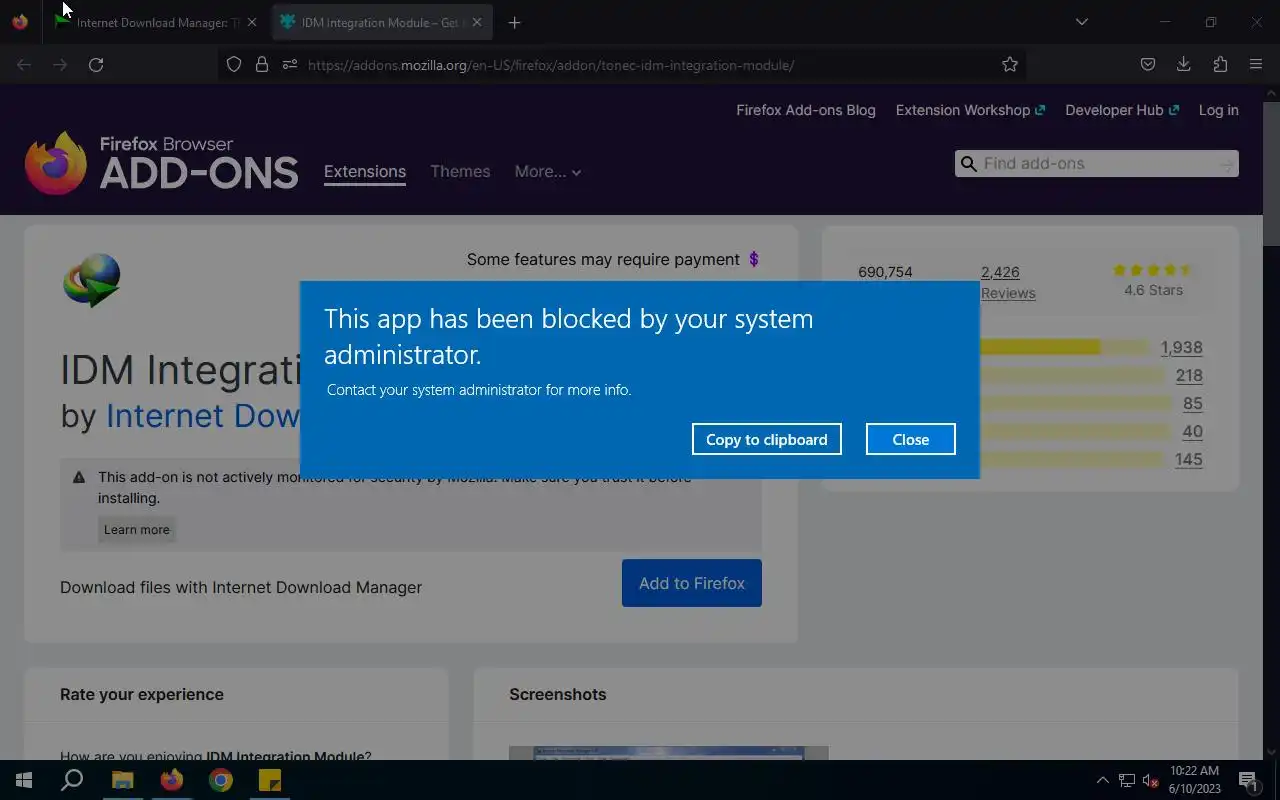Click the taskbar clock and date

click(1194, 780)
